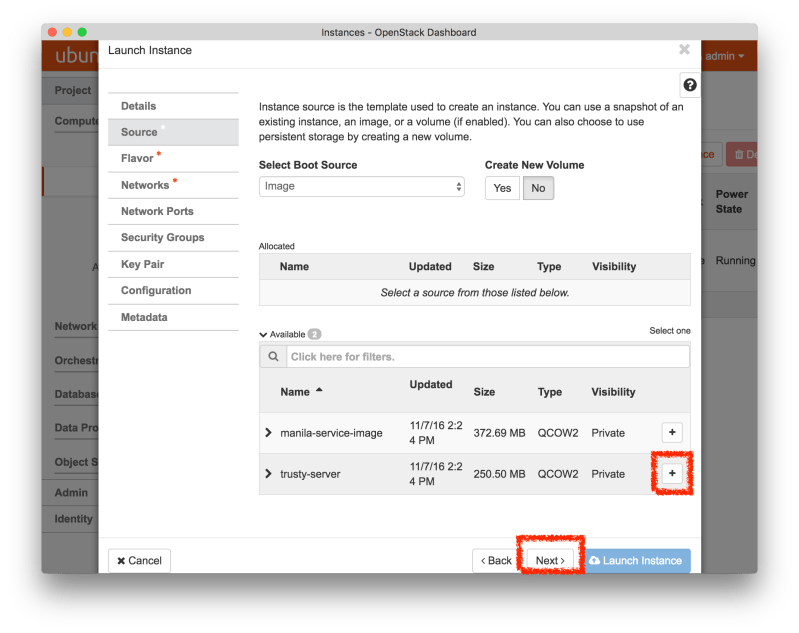Select the Source step

click(x=173, y=132)
